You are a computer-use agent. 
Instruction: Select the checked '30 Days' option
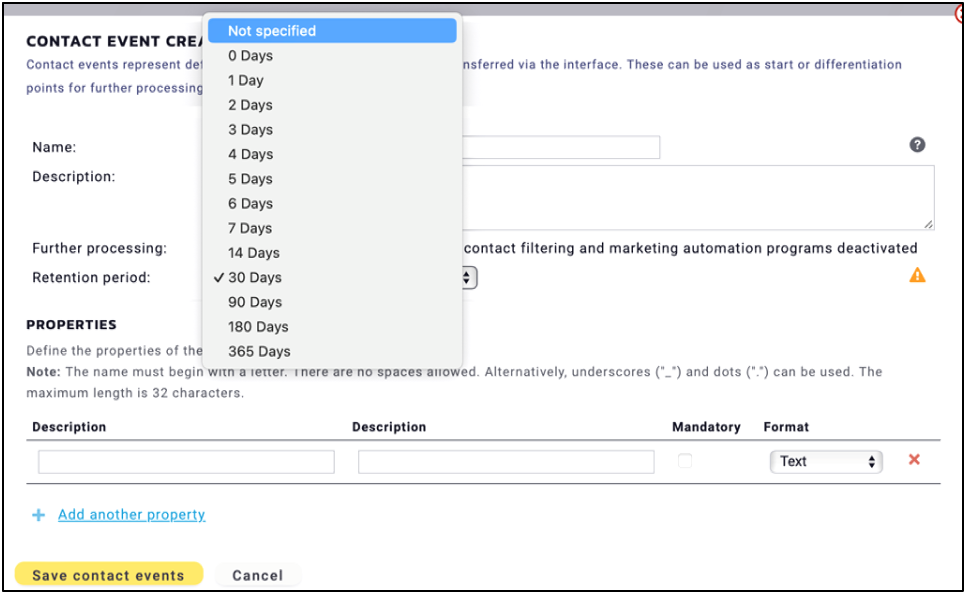(332, 277)
